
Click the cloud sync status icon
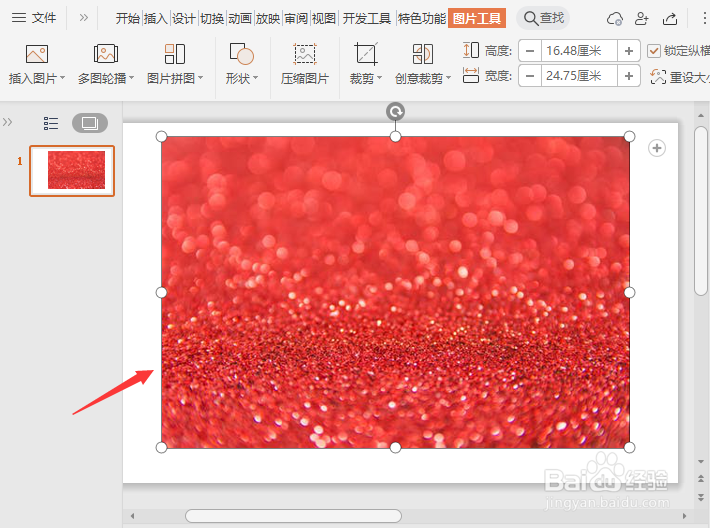614,19
